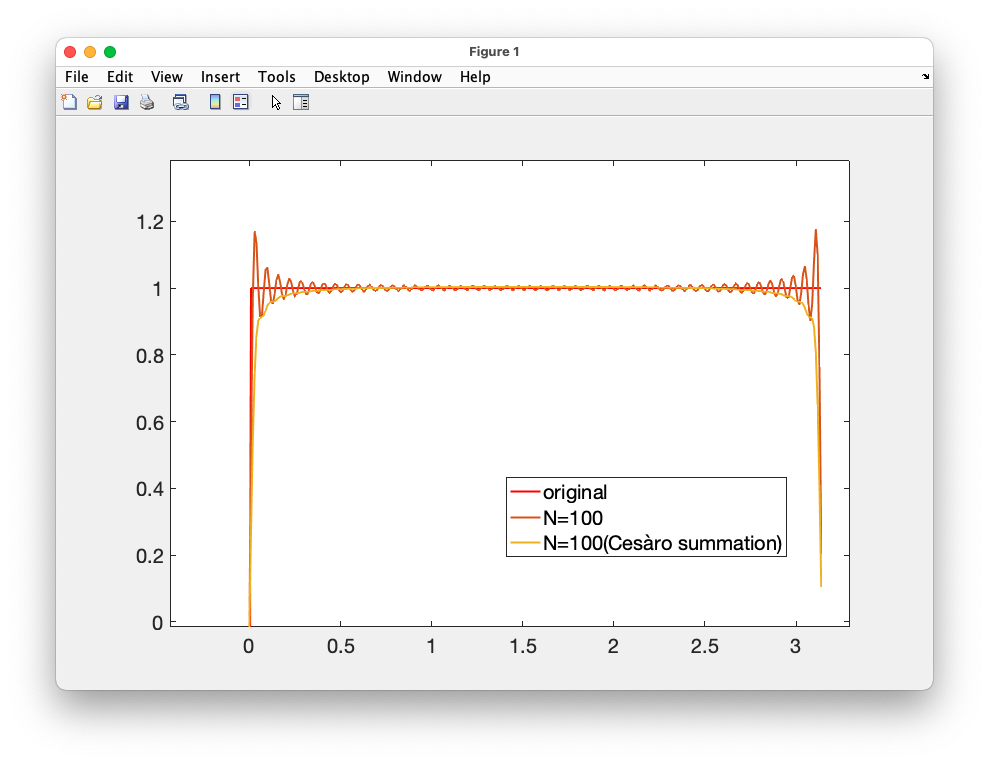Click the y-axis tick label 0.6
Screen dimensions: 989x764
(150, 423)
